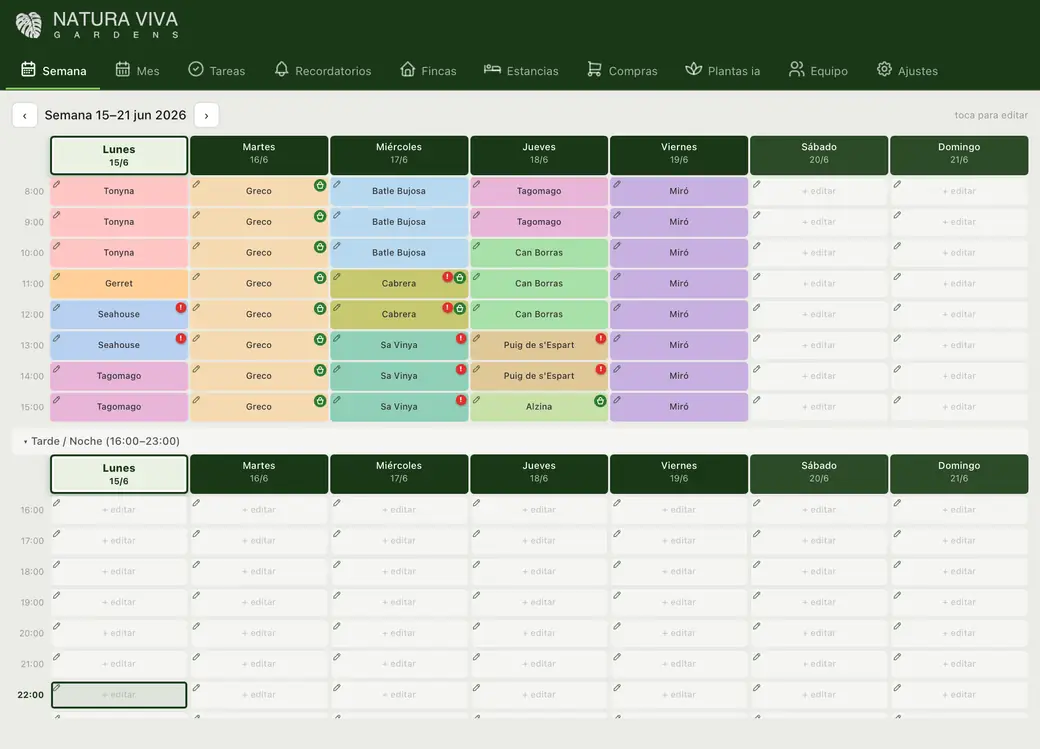Viewport: 1040px width, 749px height.
Task: Open the Lunes 10:00 Tonyna block
Action: (119, 253)
